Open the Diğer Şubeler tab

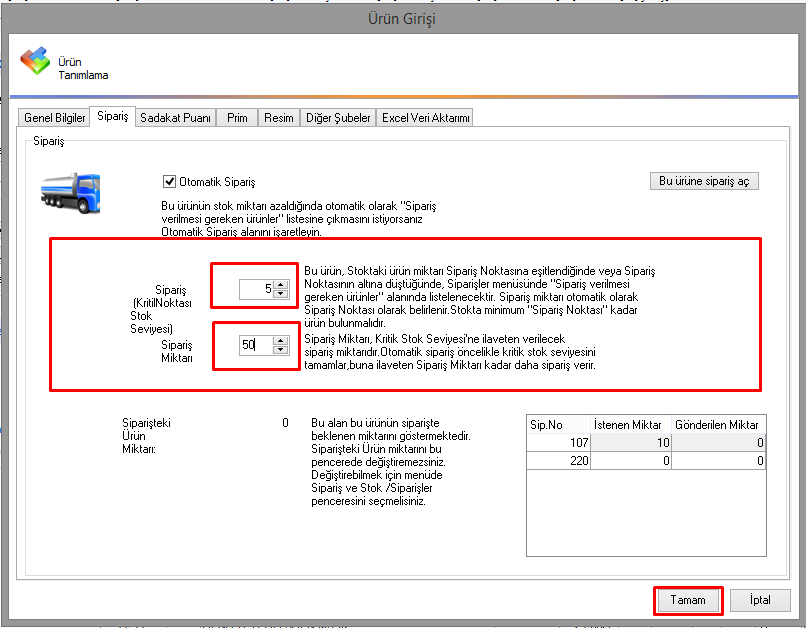[x=338, y=118]
